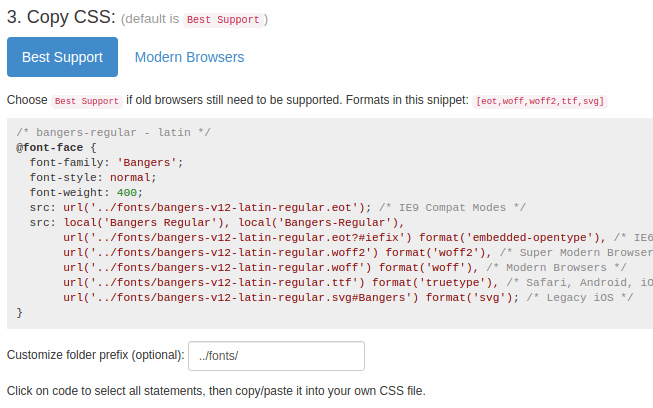
Task: Click the closing brace of code block
Action: (x=19, y=312)
